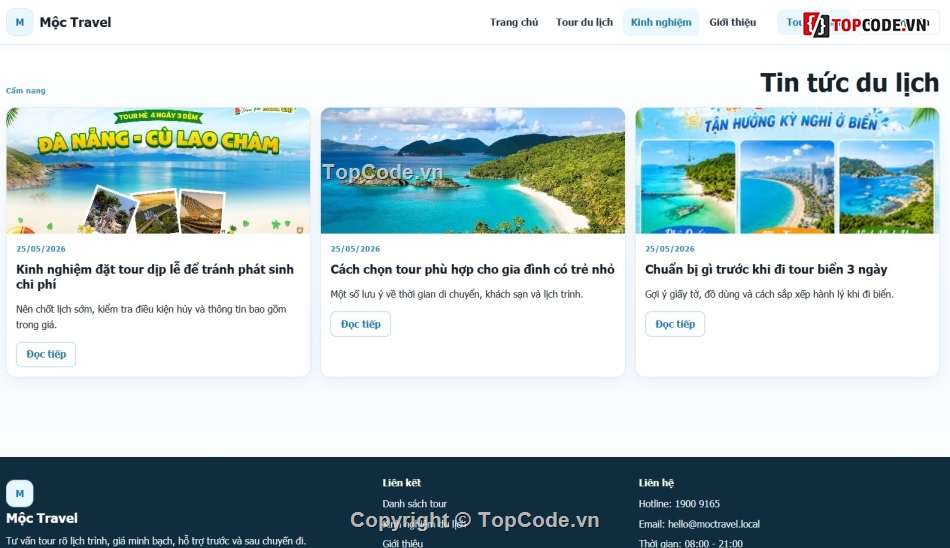
Task: Select the Kinh nghiệm nav item
Action: [x=660, y=22]
